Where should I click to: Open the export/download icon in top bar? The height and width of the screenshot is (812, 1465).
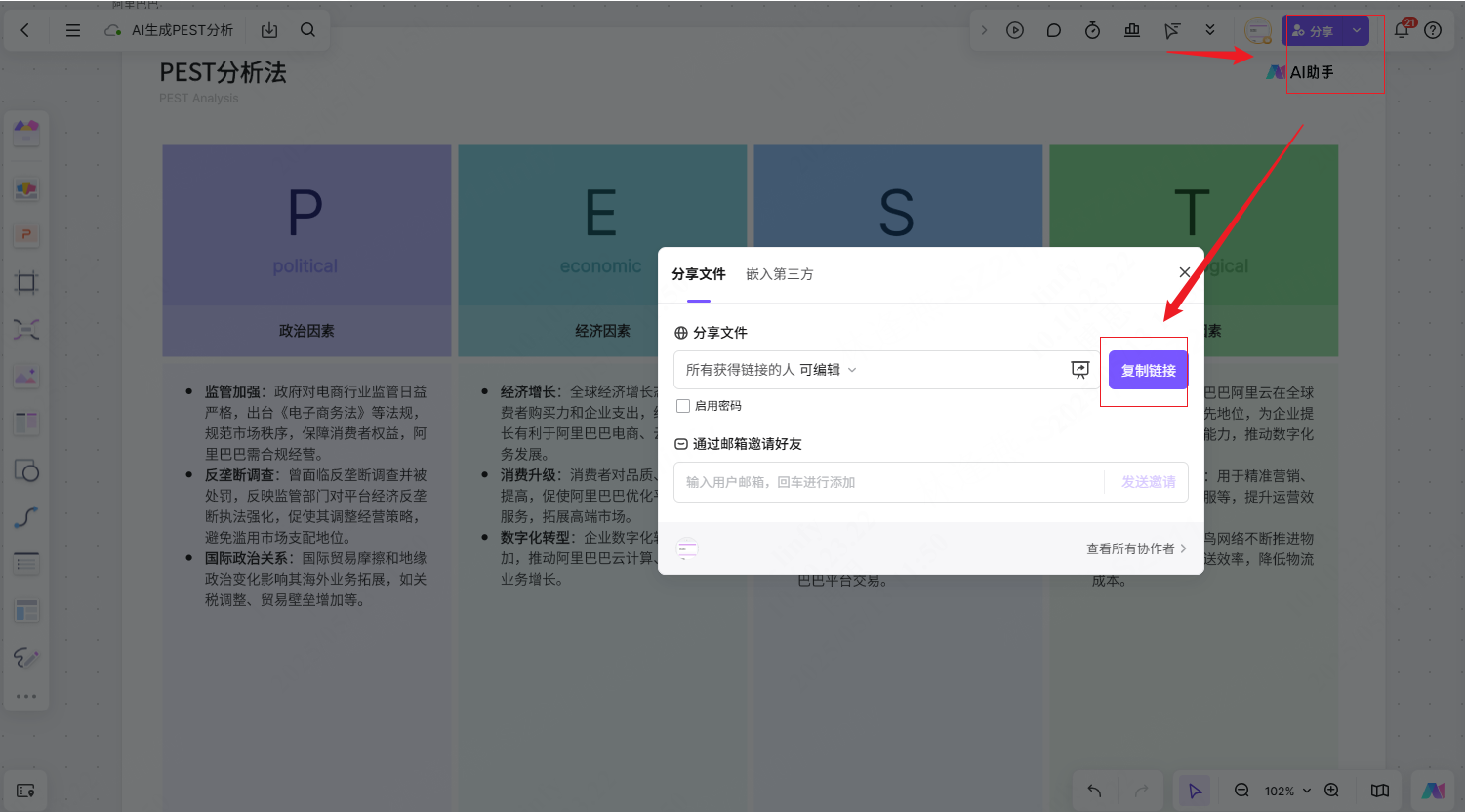point(269,30)
